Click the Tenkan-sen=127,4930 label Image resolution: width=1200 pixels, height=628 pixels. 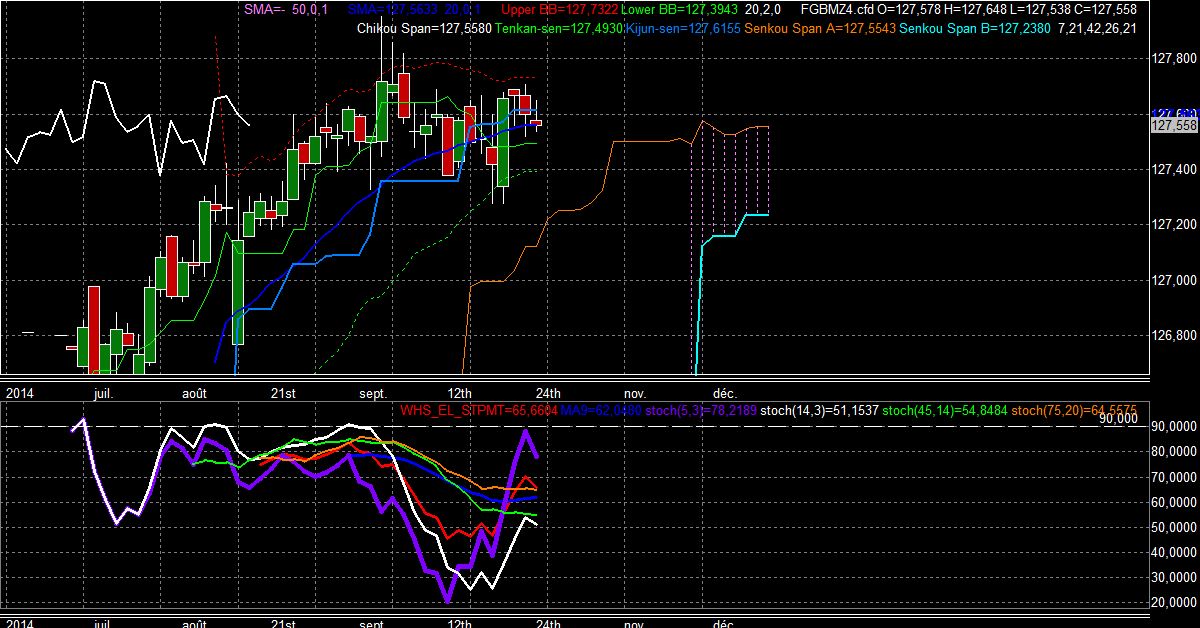559,28
